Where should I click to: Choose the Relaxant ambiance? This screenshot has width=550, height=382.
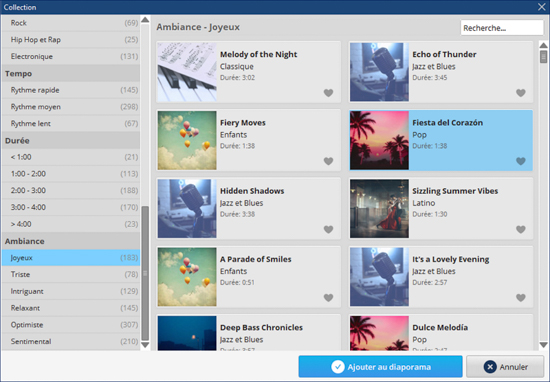[71, 308]
